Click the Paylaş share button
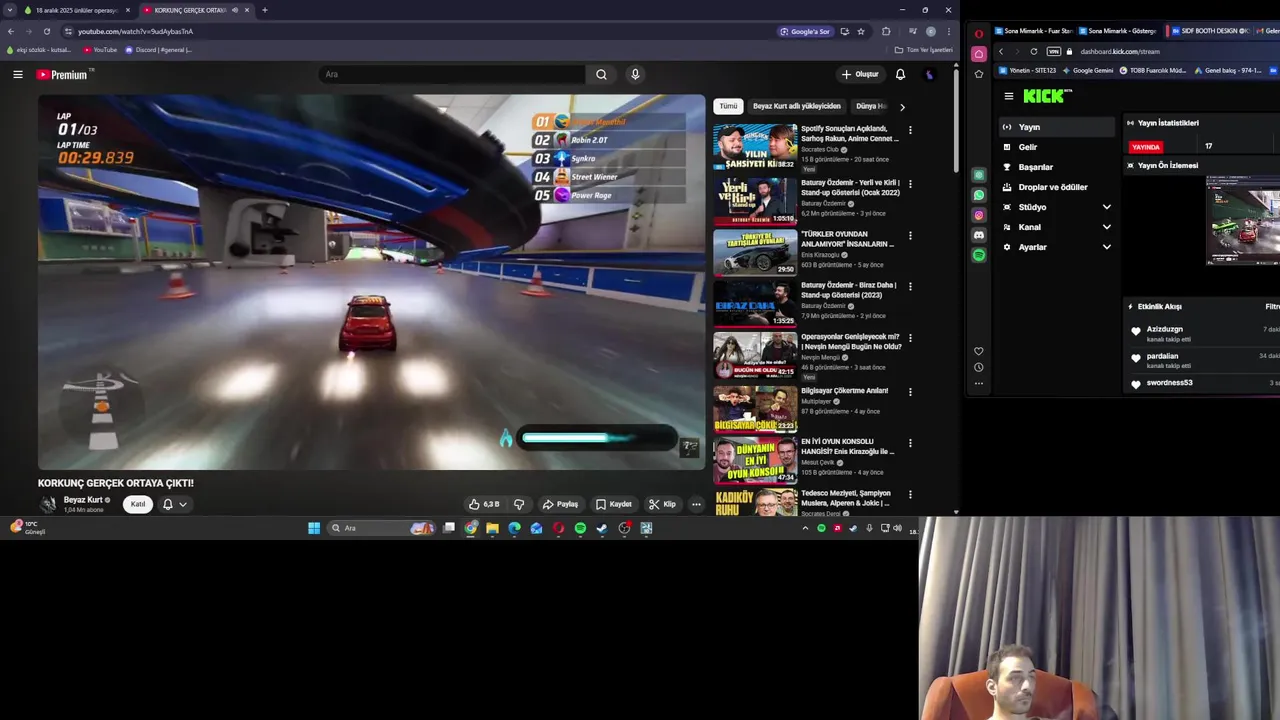1280x720 pixels. tap(560, 504)
